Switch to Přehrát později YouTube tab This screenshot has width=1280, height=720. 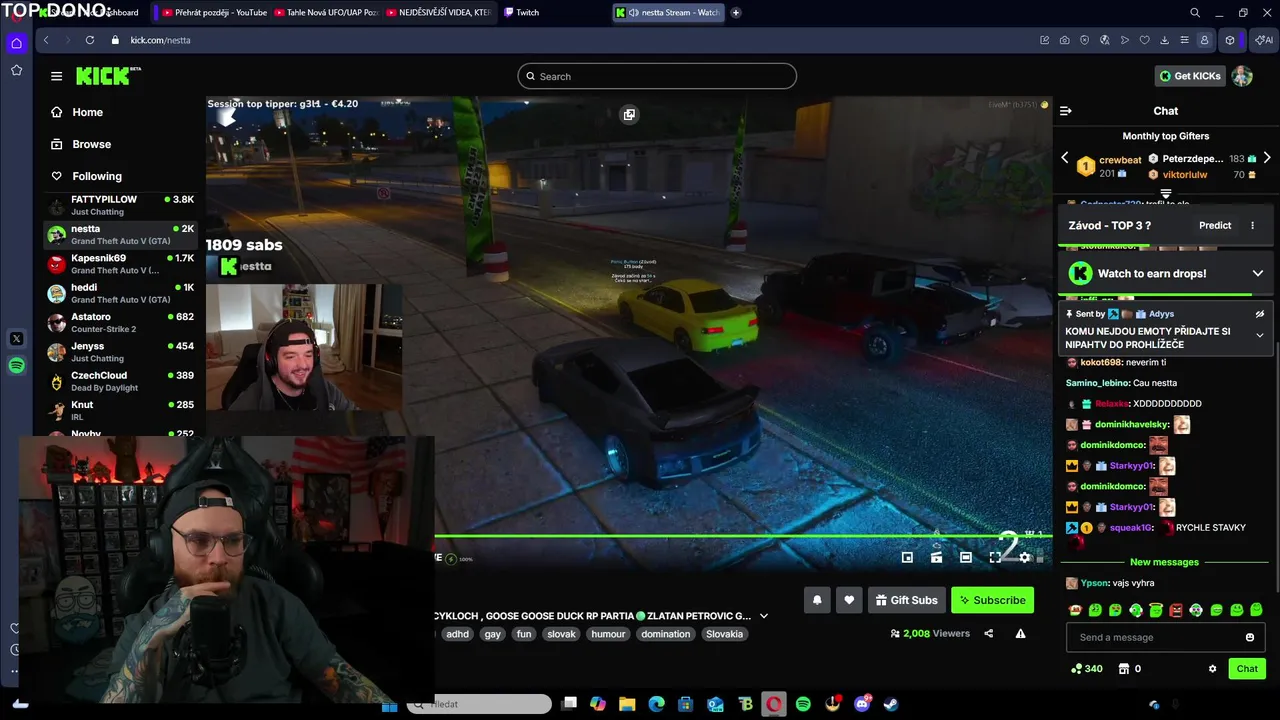(213, 12)
